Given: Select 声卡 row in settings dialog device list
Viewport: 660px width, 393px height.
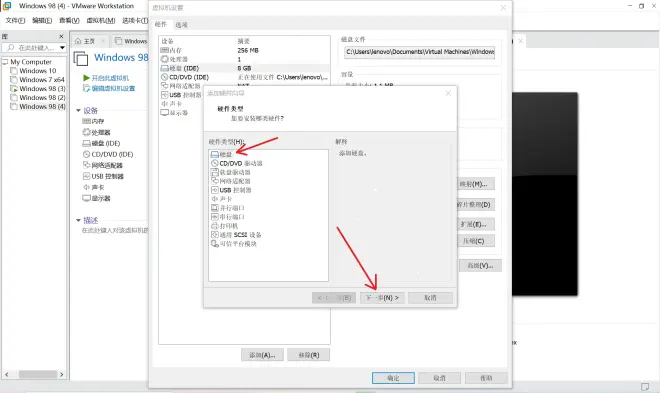Looking at the screenshot, I should (172, 104).
